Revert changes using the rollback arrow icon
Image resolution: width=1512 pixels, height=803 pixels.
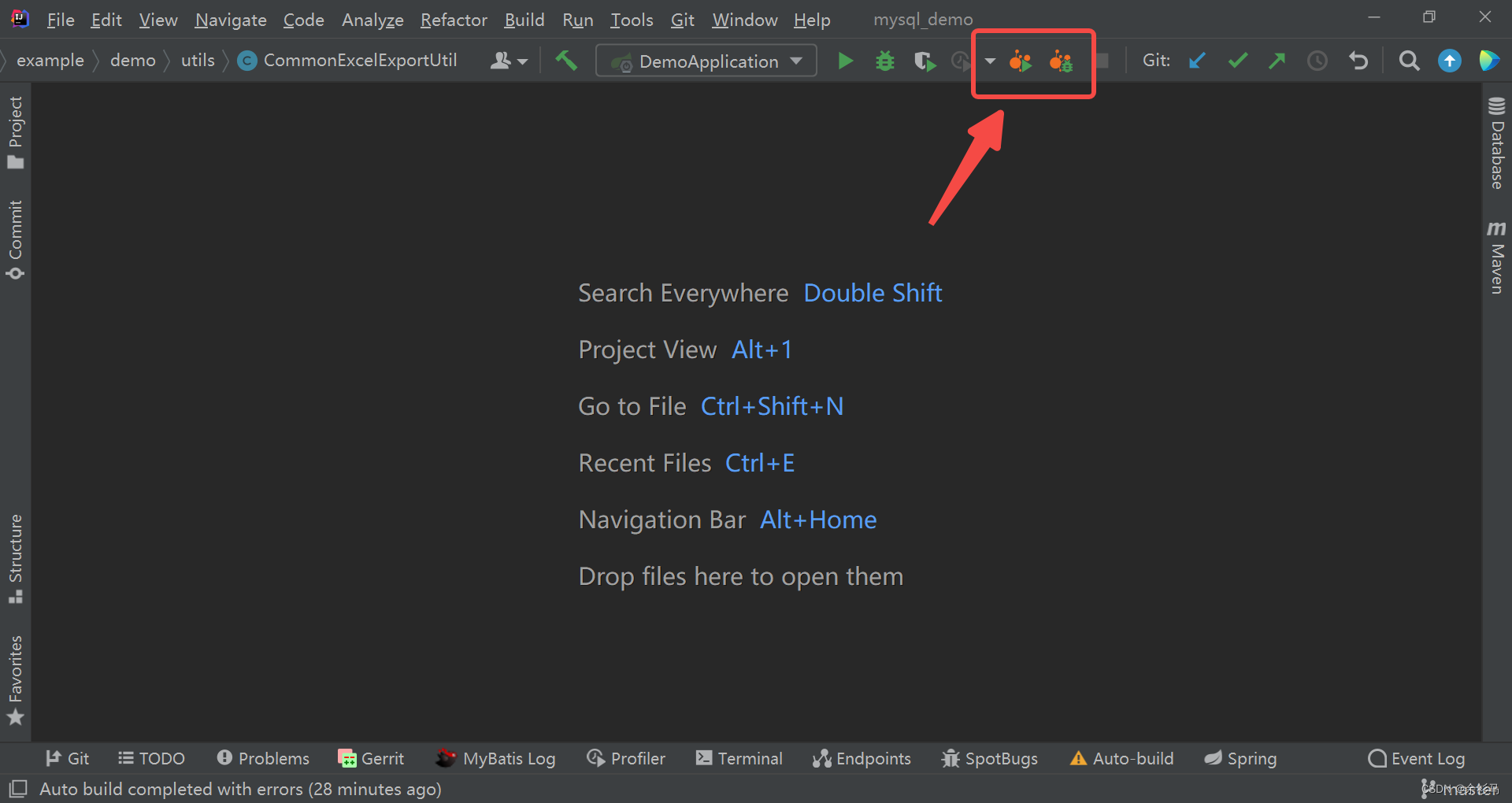click(1358, 61)
